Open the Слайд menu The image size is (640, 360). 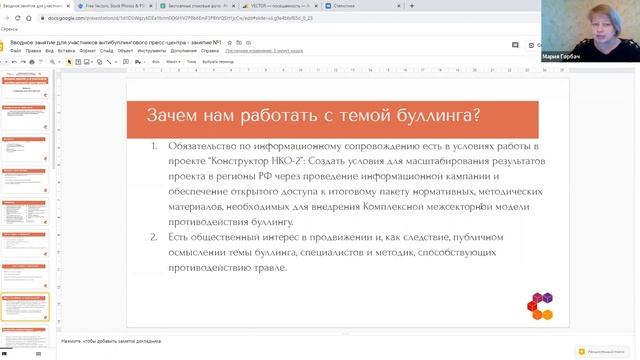click(x=107, y=51)
